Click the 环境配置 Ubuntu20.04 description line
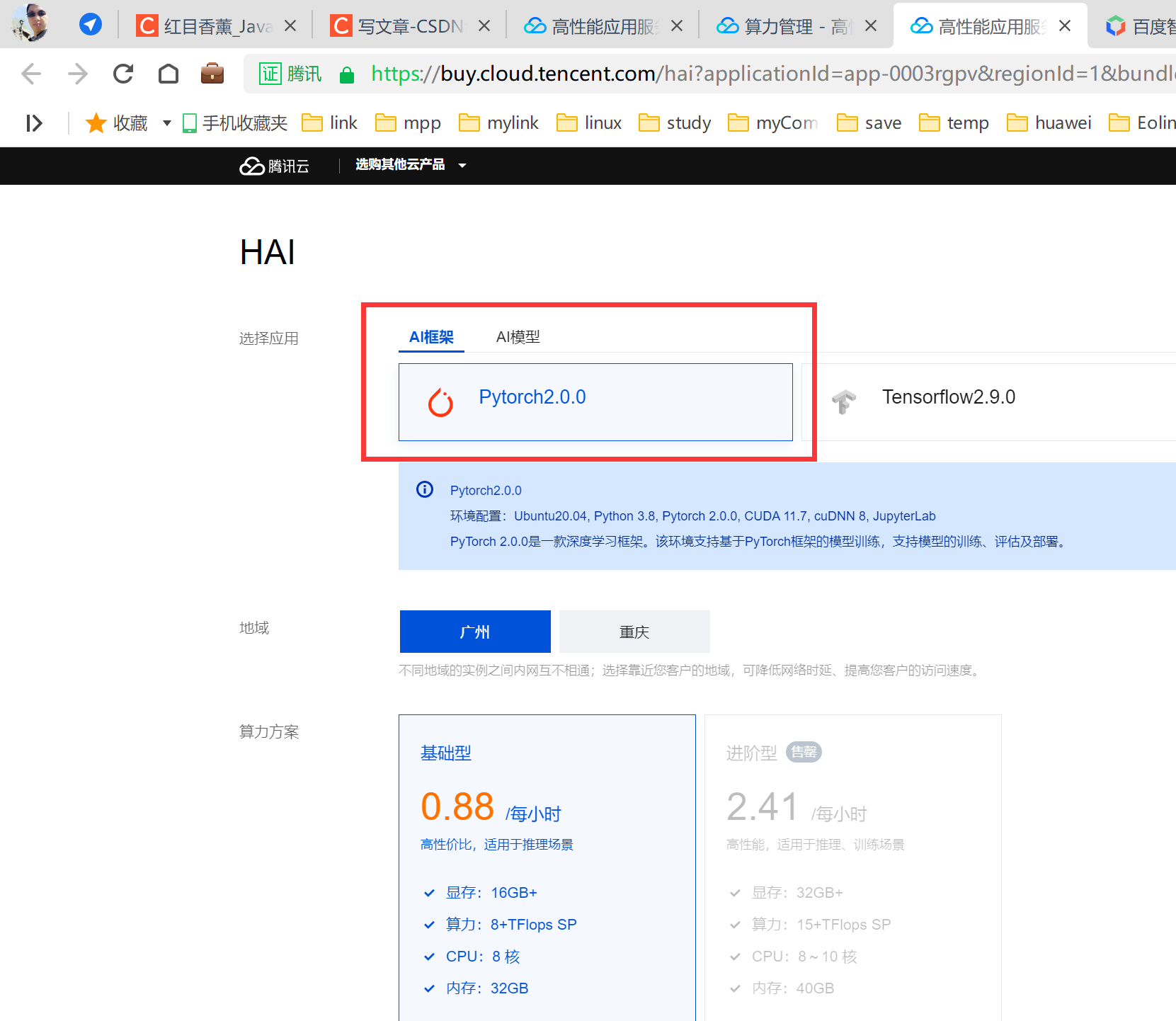This screenshot has width=1176, height=1021. [692, 516]
